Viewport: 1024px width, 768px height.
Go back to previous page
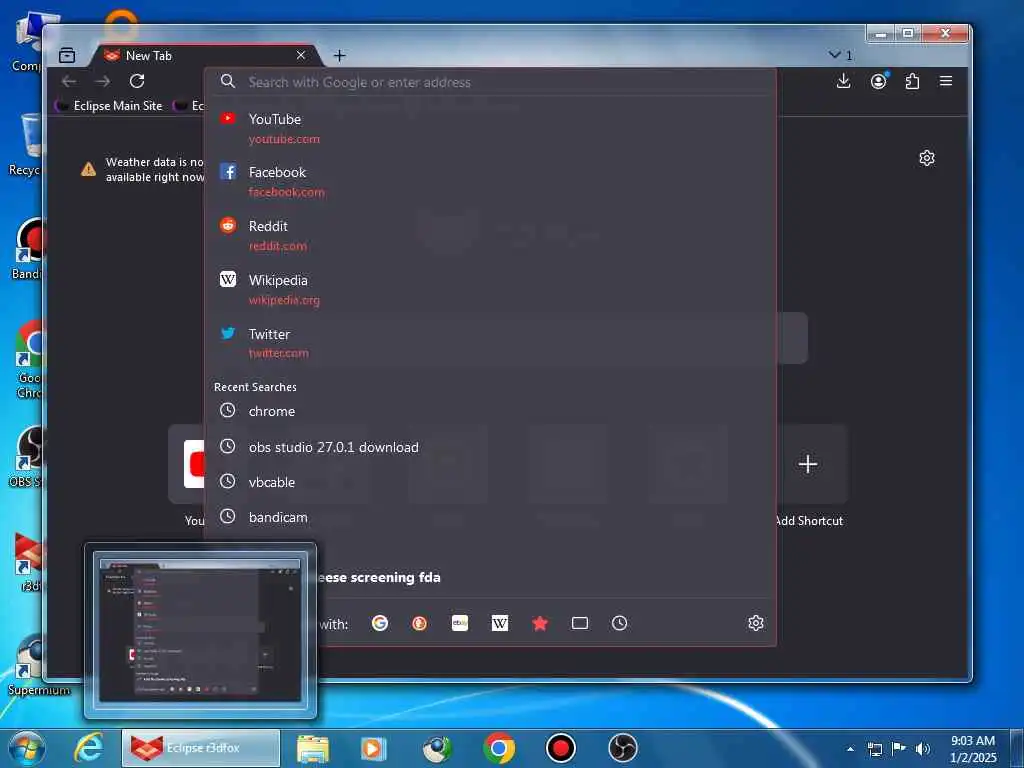[x=69, y=81]
